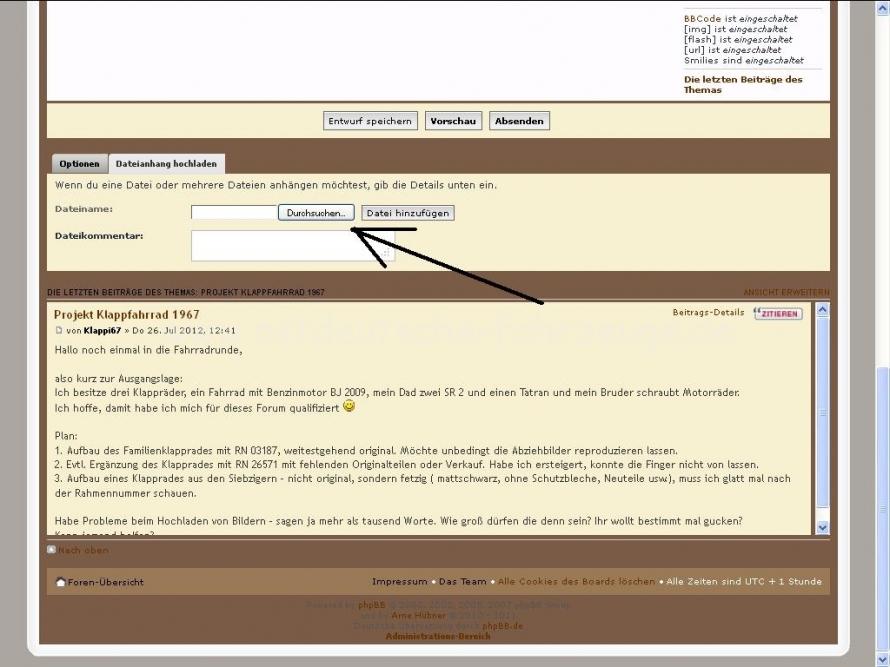Screen dimensions: 890x667
Task: Select the Dateianhang hochladen tab
Action: [167, 164]
